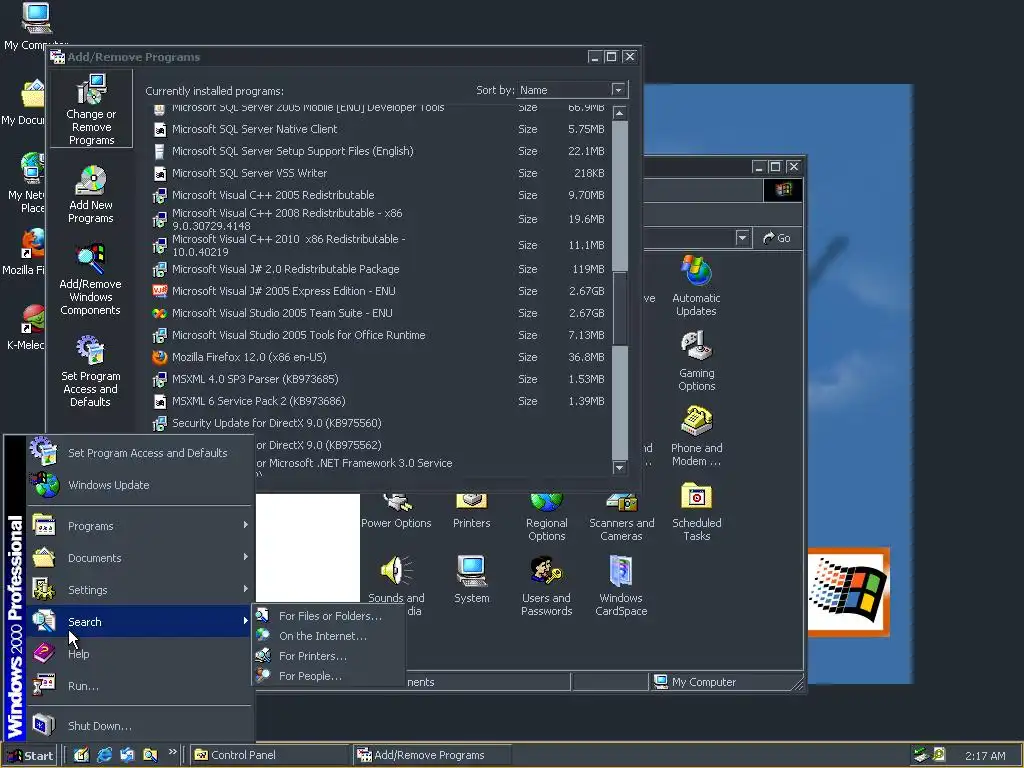Choose Search For People
The image size is (1024, 768).
328,676
